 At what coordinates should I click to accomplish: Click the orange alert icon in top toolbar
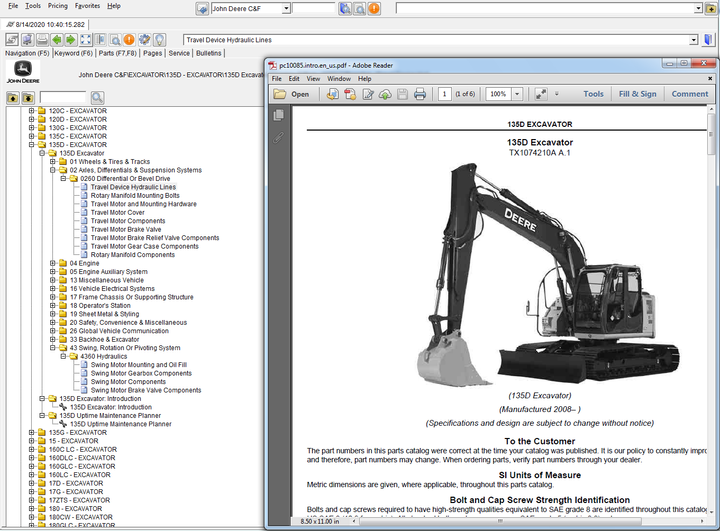click(374, 8)
